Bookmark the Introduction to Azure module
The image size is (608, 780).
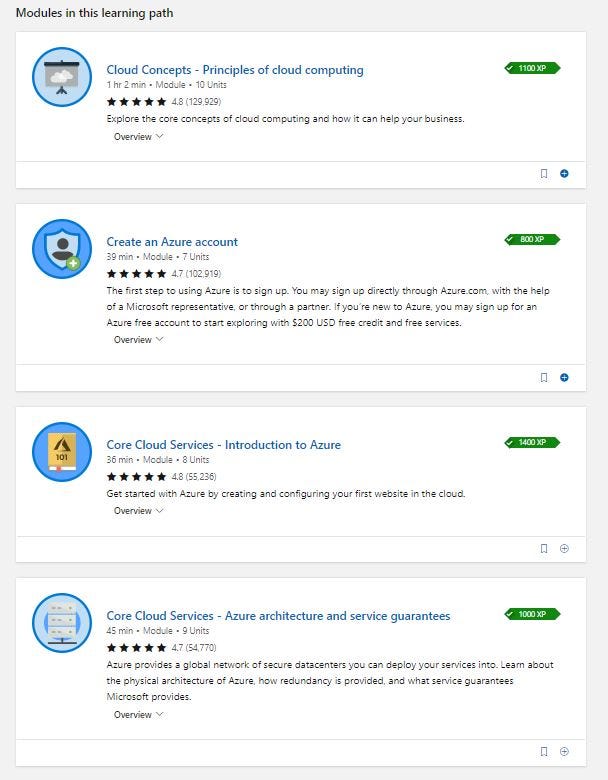coord(544,548)
